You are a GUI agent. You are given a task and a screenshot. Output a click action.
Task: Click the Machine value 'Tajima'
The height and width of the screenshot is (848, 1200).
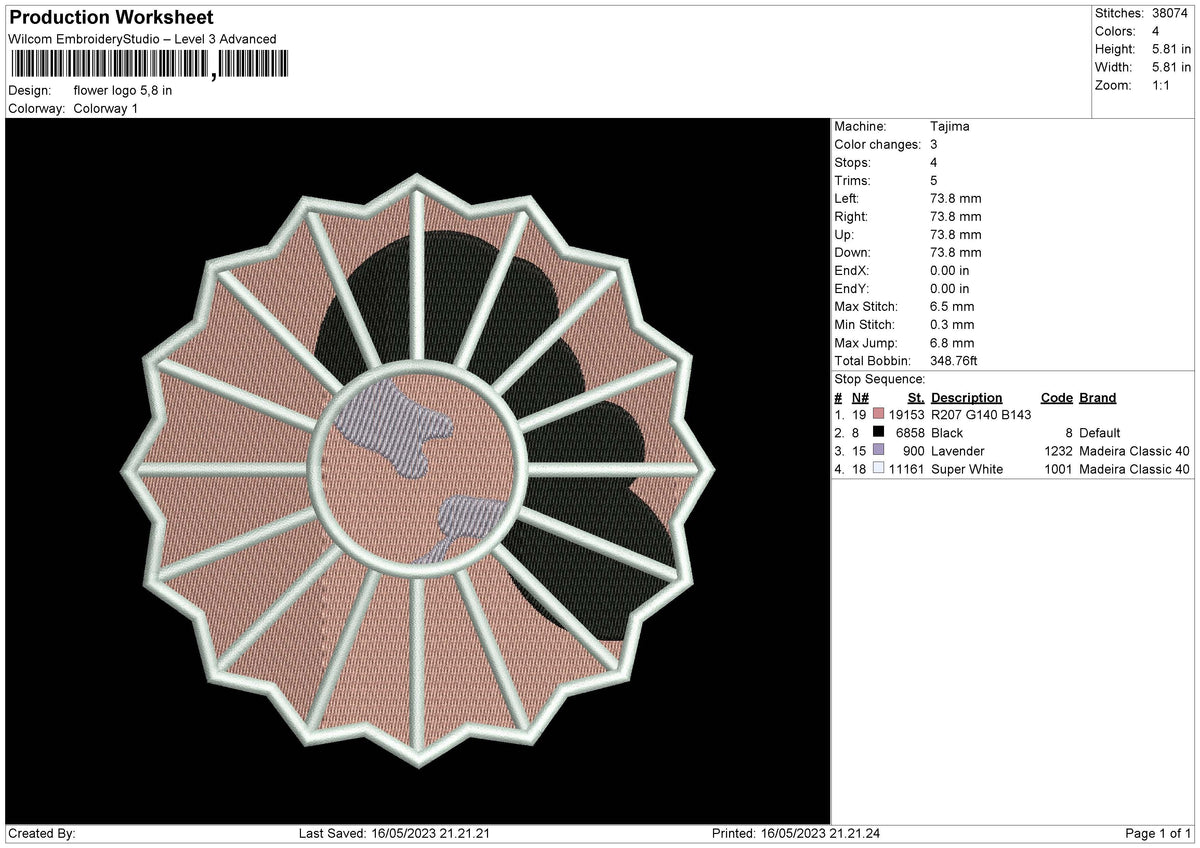pos(949,126)
